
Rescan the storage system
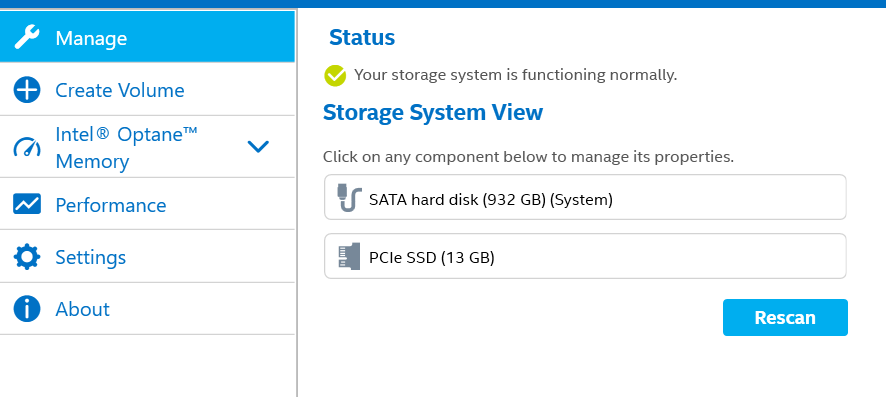coord(785,317)
